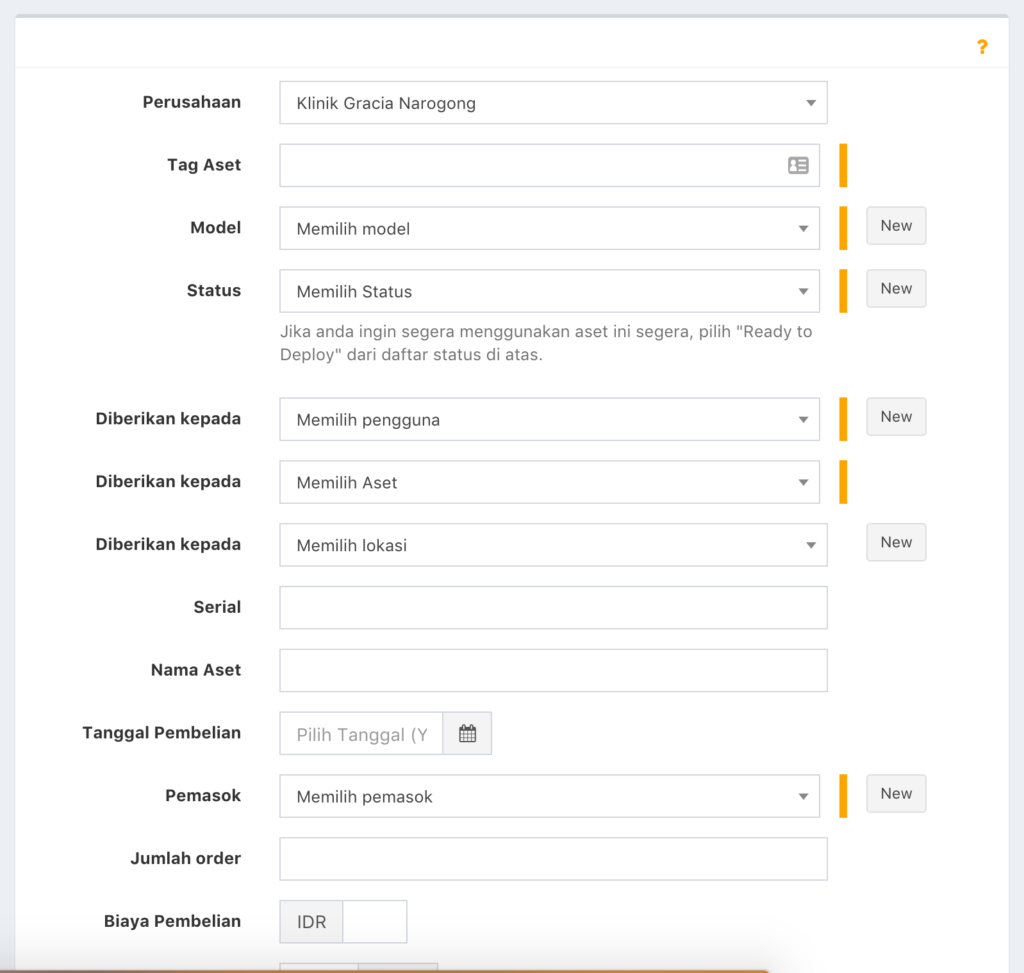Add new location with New button
The image size is (1024, 973).
[x=896, y=543]
